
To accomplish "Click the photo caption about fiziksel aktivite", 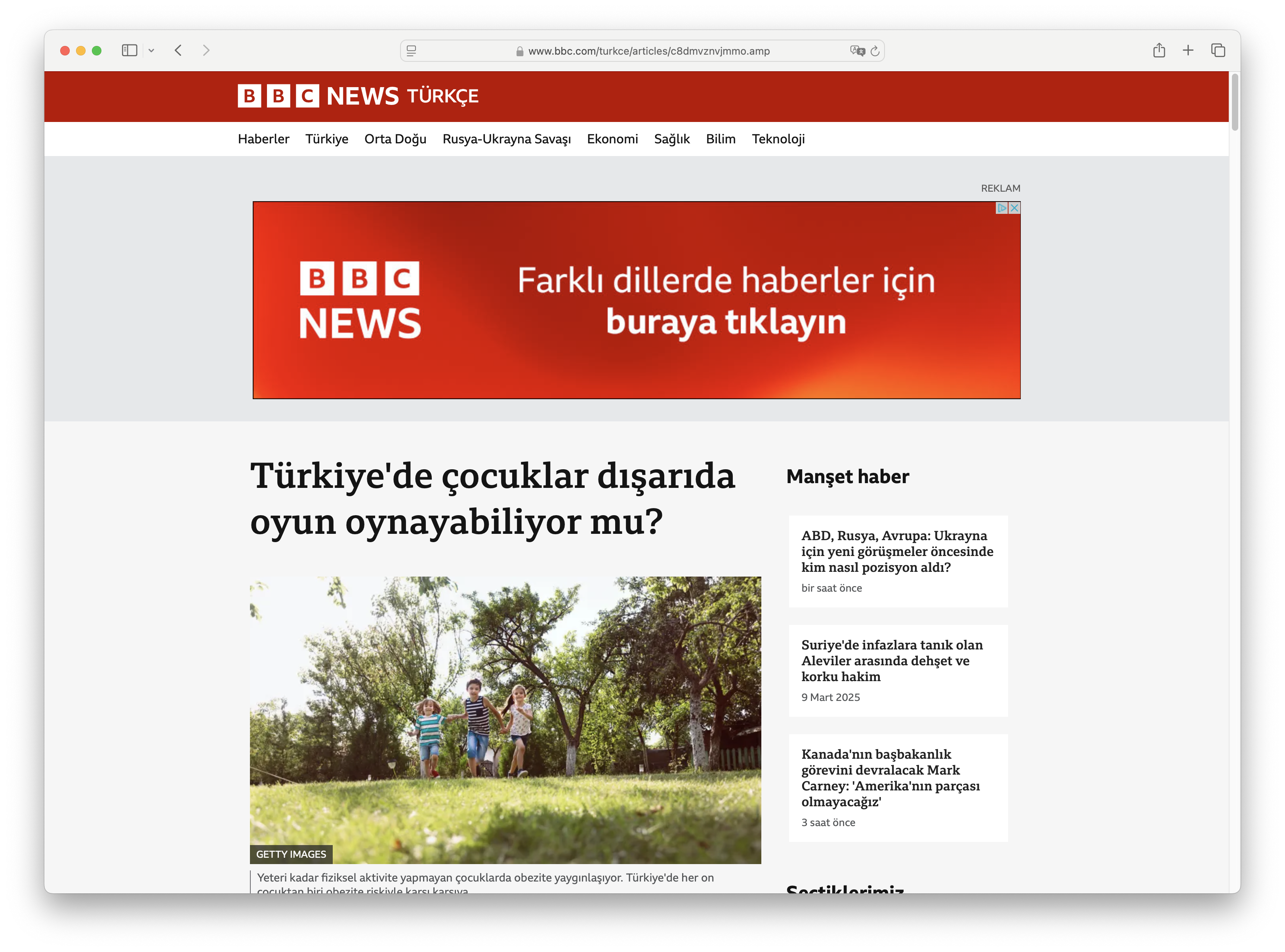I will (485, 883).
